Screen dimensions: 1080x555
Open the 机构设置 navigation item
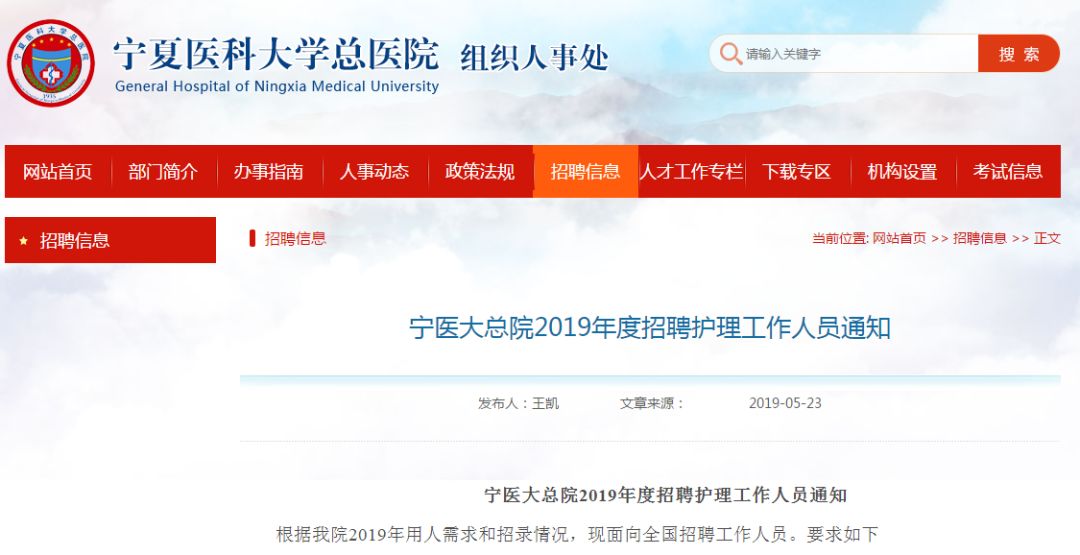[x=902, y=172]
